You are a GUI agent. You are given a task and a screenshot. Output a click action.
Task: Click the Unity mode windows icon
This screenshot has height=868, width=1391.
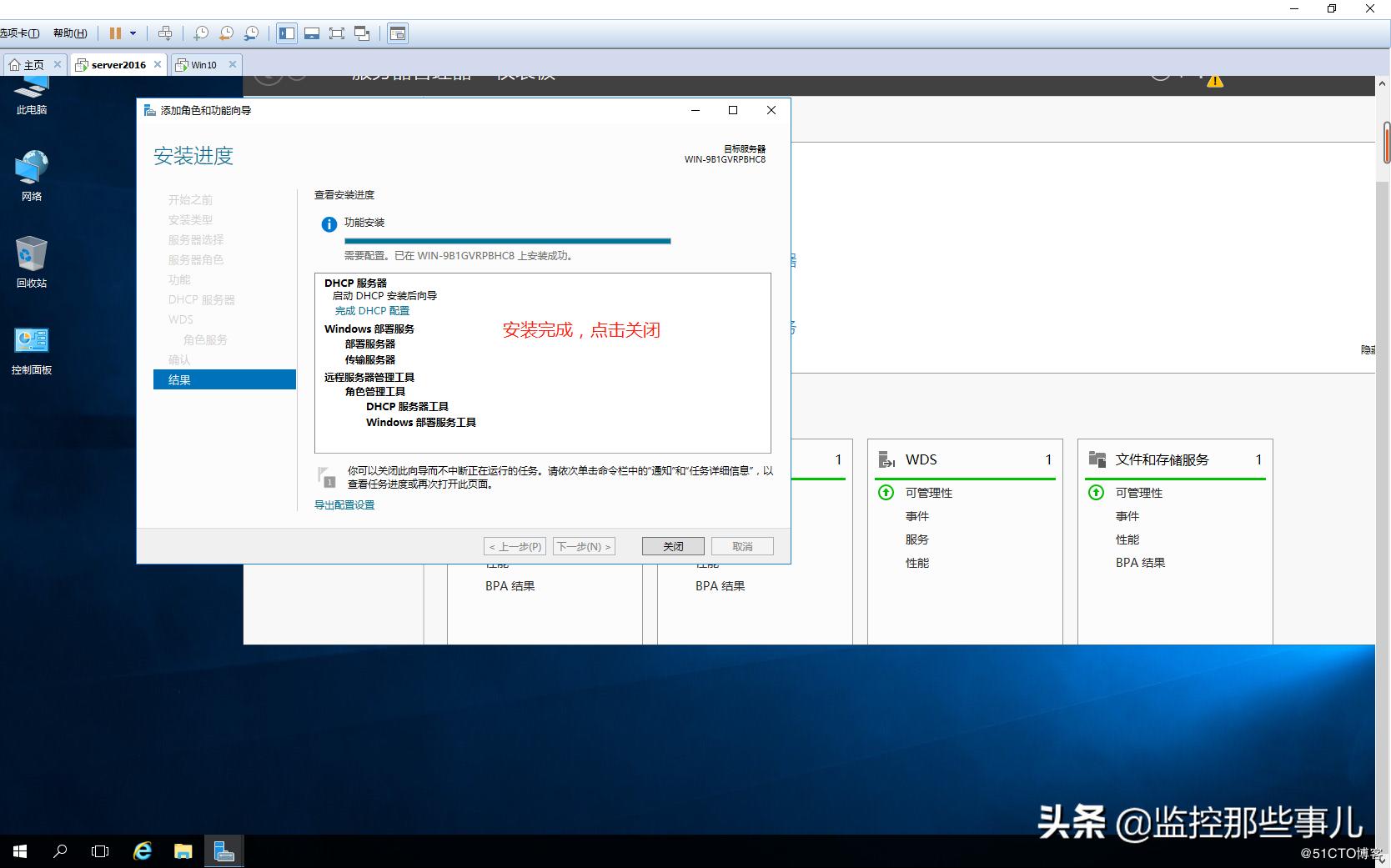362,33
